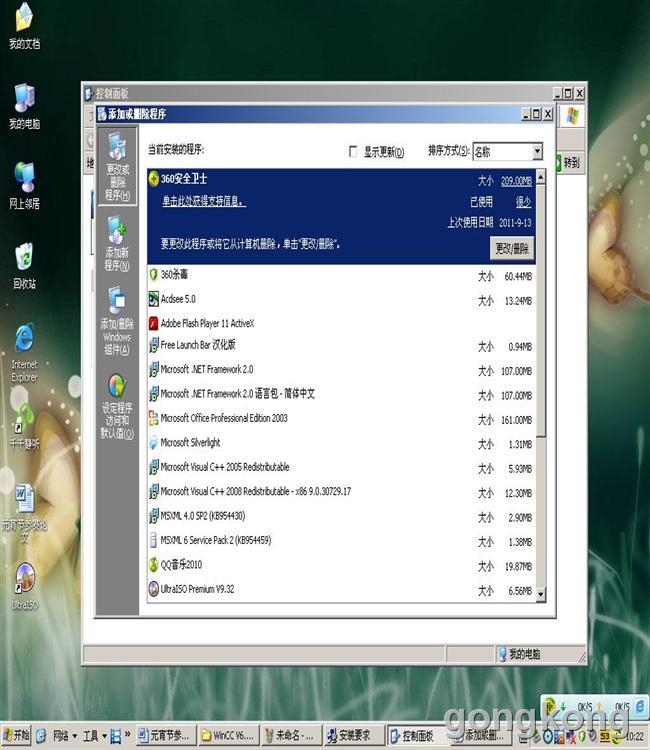Open the 开始 Start menu
Image resolution: width=650 pixels, height=750 pixels.
pos(17,736)
